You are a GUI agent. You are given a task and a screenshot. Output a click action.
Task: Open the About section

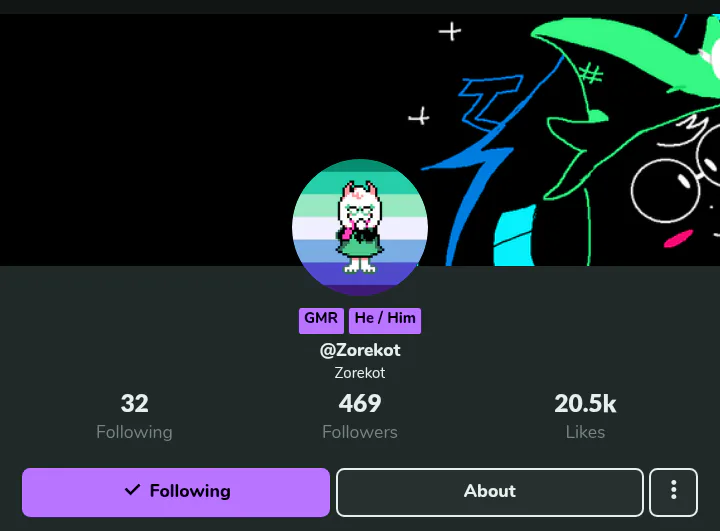point(489,492)
